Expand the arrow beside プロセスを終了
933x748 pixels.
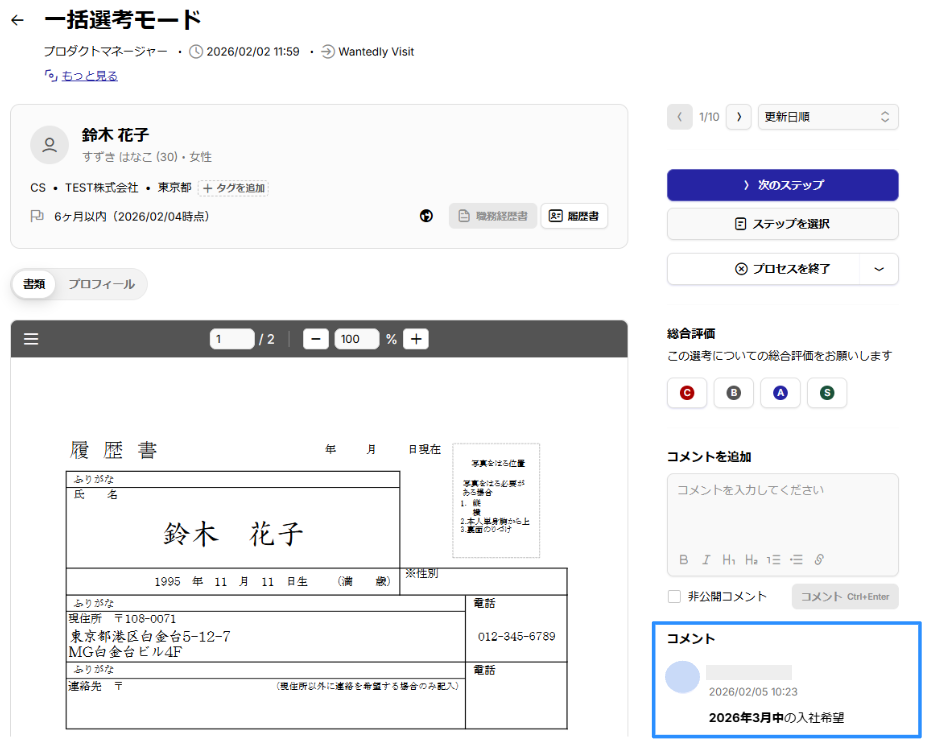coord(879,269)
